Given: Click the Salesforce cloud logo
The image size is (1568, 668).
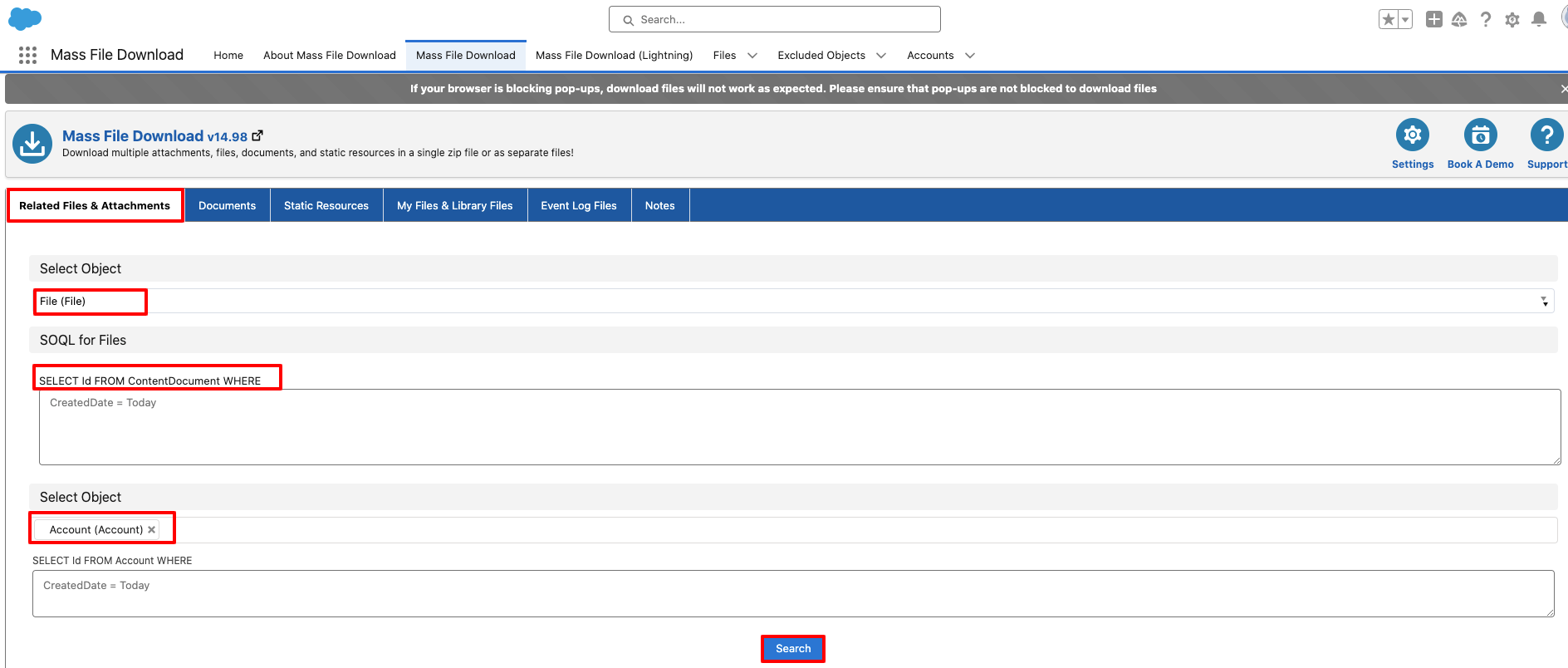Looking at the screenshot, I should pos(25,18).
